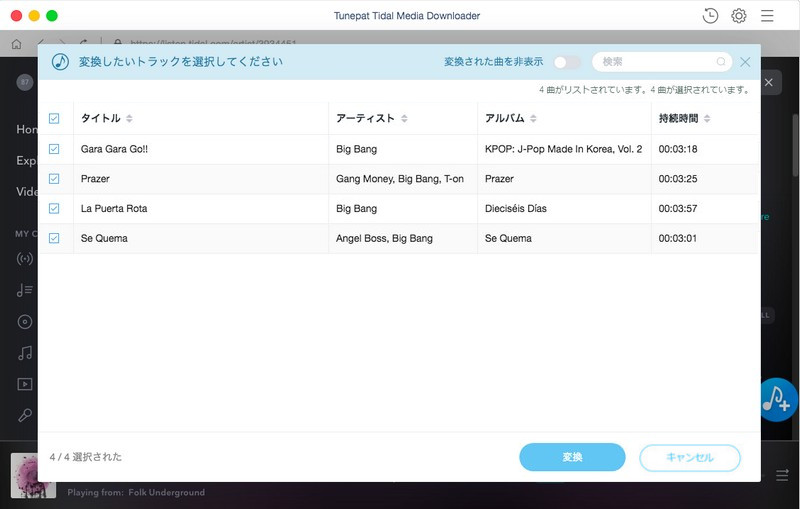Sort by アルバム column arrows
The image size is (800, 509).
click(533, 118)
